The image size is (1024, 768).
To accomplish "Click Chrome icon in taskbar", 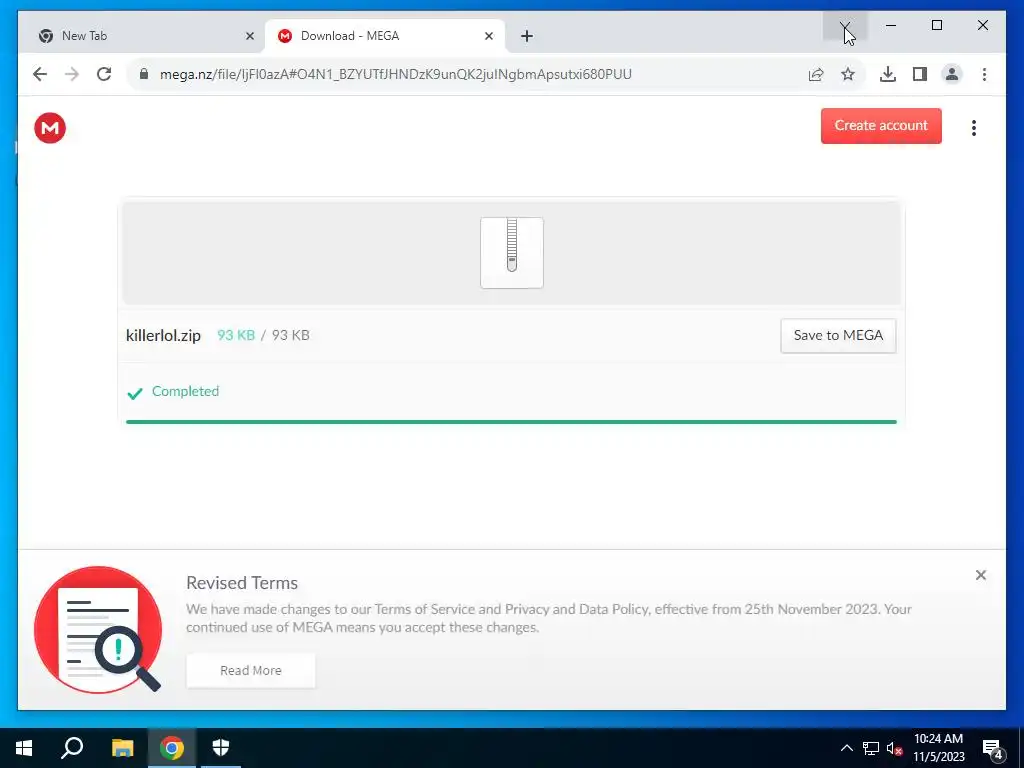I will 172,748.
